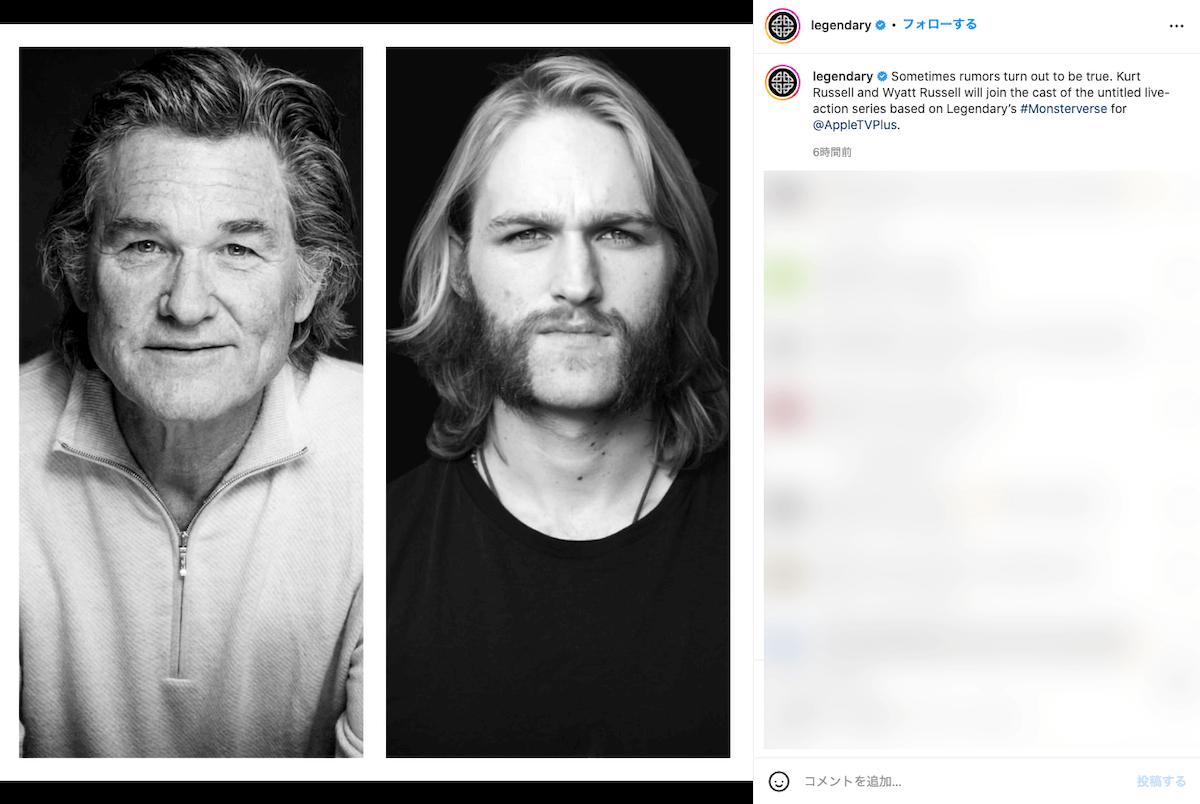Click the verified badge in the post header

coord(881,26)
